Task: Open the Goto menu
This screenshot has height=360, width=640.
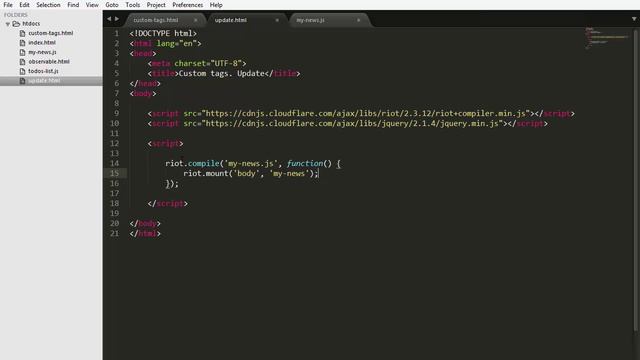Action: point(111,5)
